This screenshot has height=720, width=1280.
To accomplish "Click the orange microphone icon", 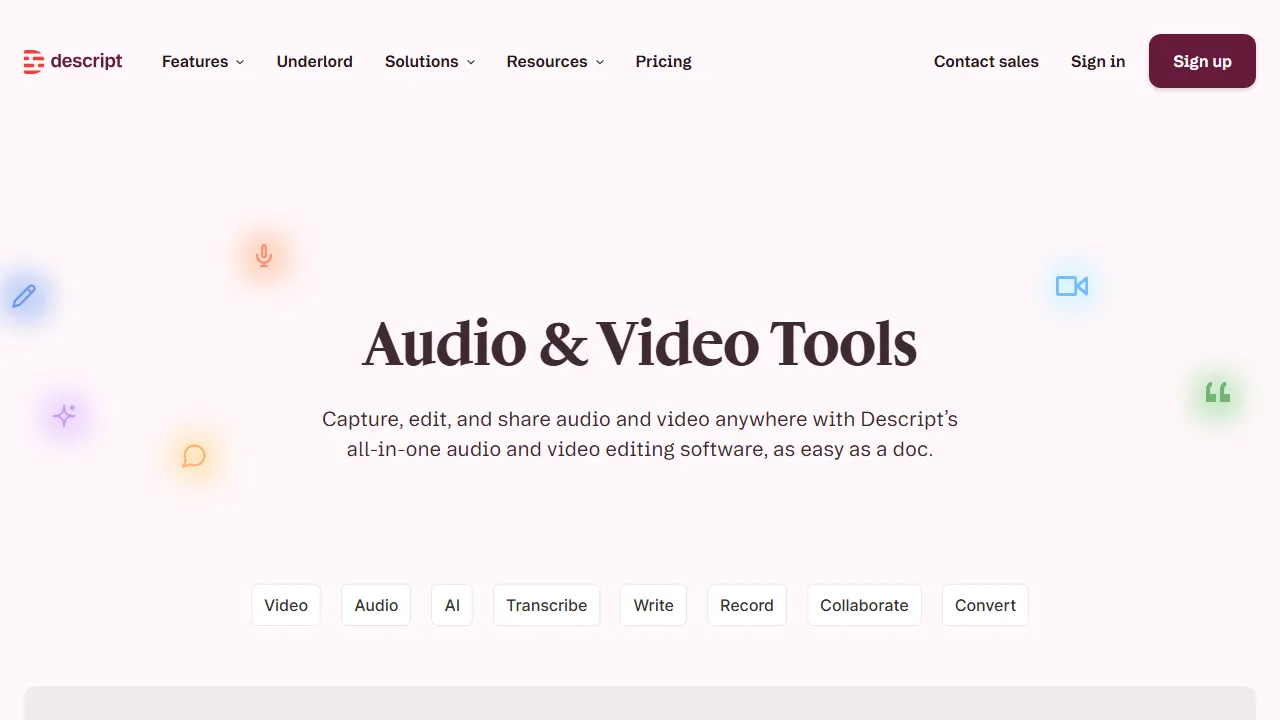I will point(264,256).
